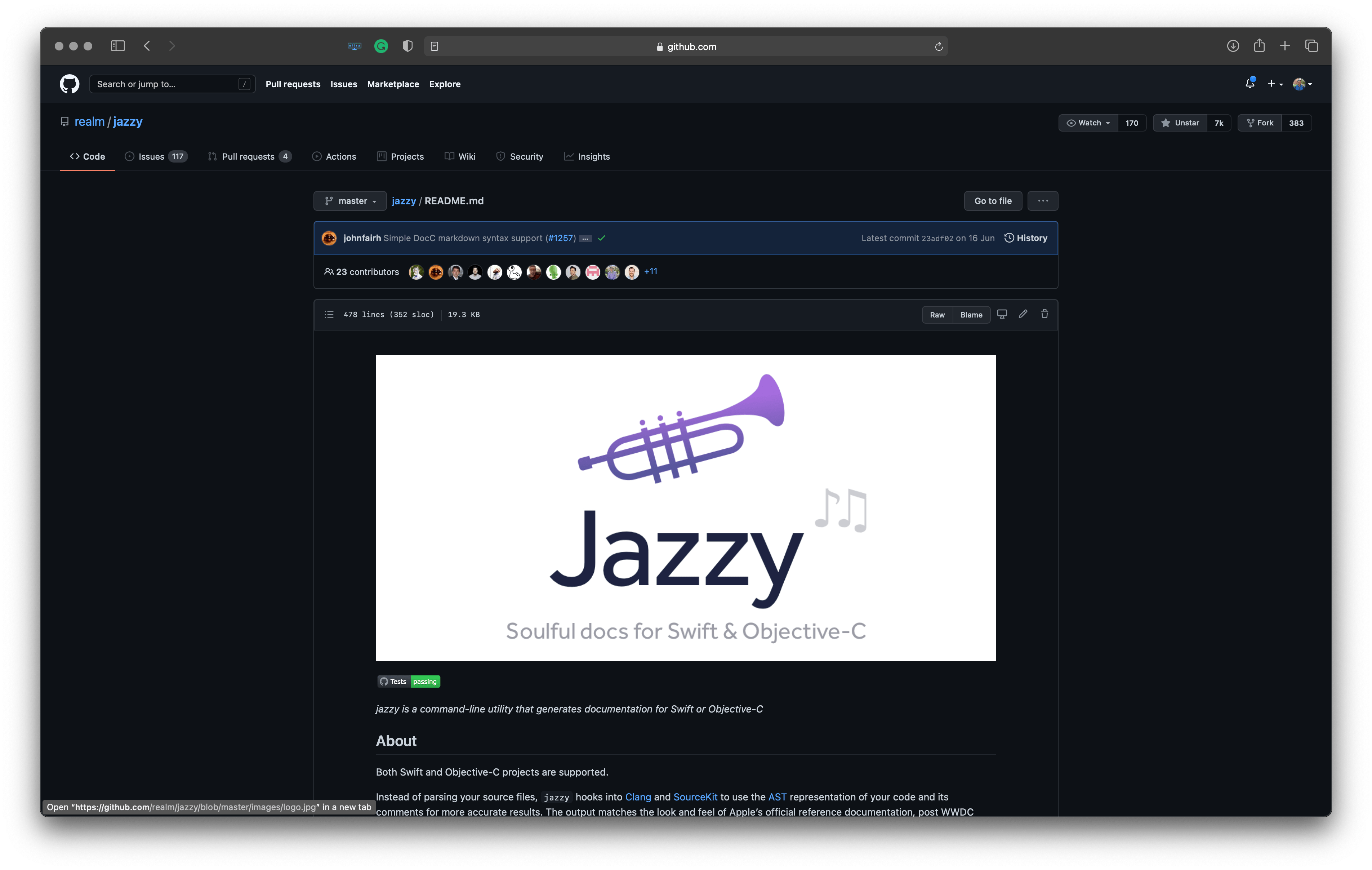Open repository Pull requests tab
This screenshot has width=1372, height=870.
click(250, 156)
